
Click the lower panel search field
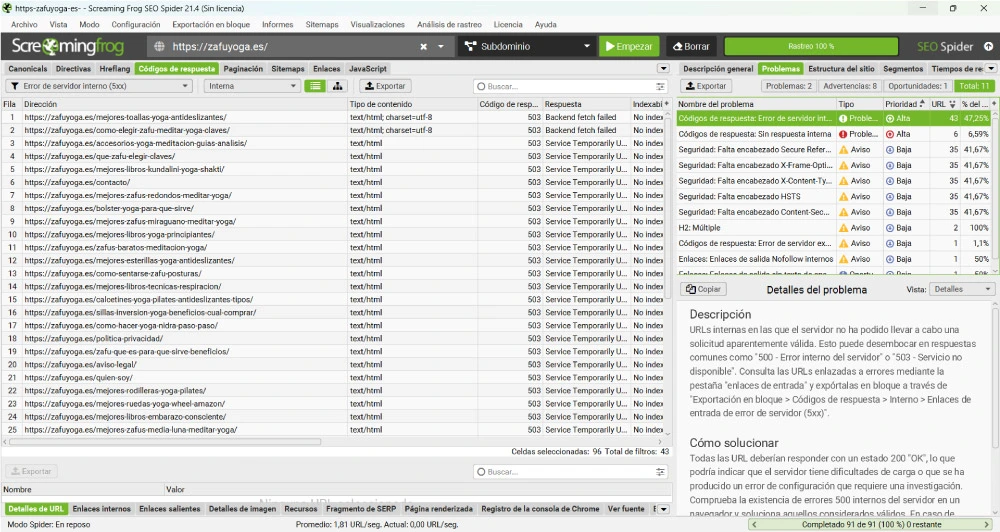(x=564, y=472)
